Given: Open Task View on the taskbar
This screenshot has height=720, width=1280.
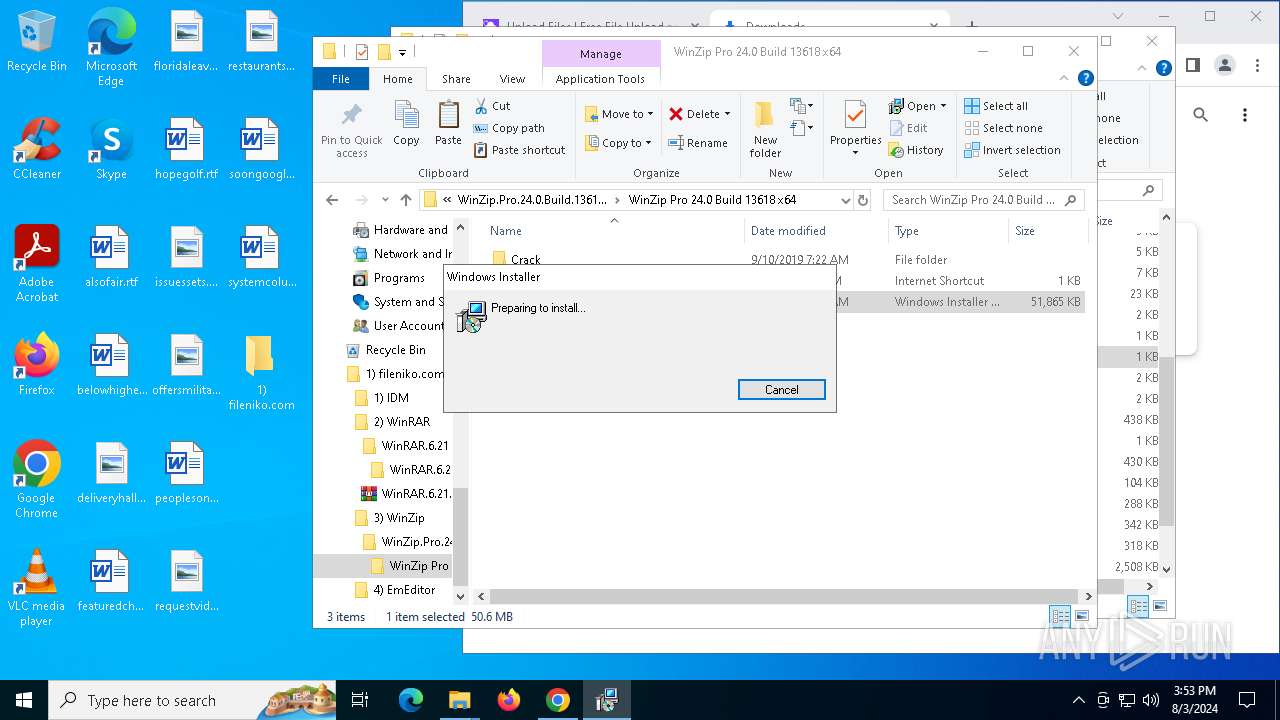Looking at the screenshot, I should [360, 700].
